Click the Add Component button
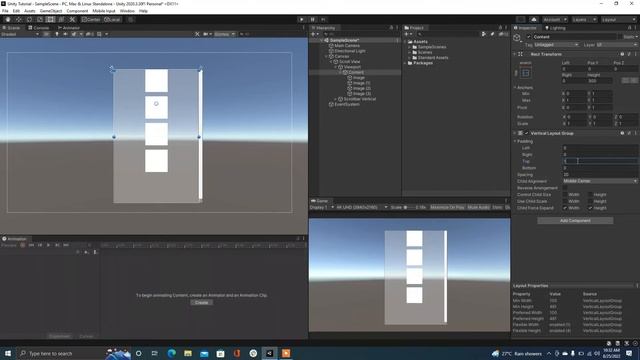This screenshot has width=640, height=360. 575,220
